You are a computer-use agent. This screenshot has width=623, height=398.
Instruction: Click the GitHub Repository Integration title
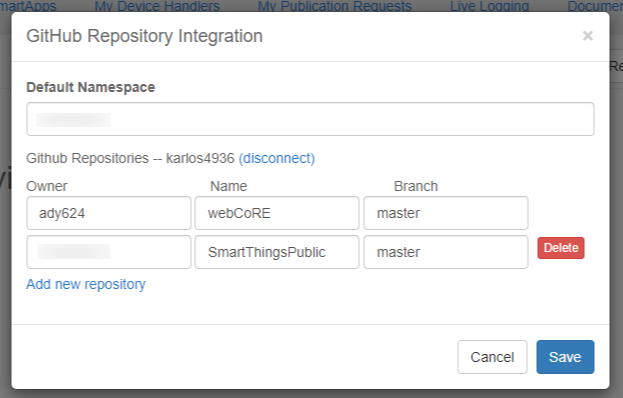(x=145, y=36)
